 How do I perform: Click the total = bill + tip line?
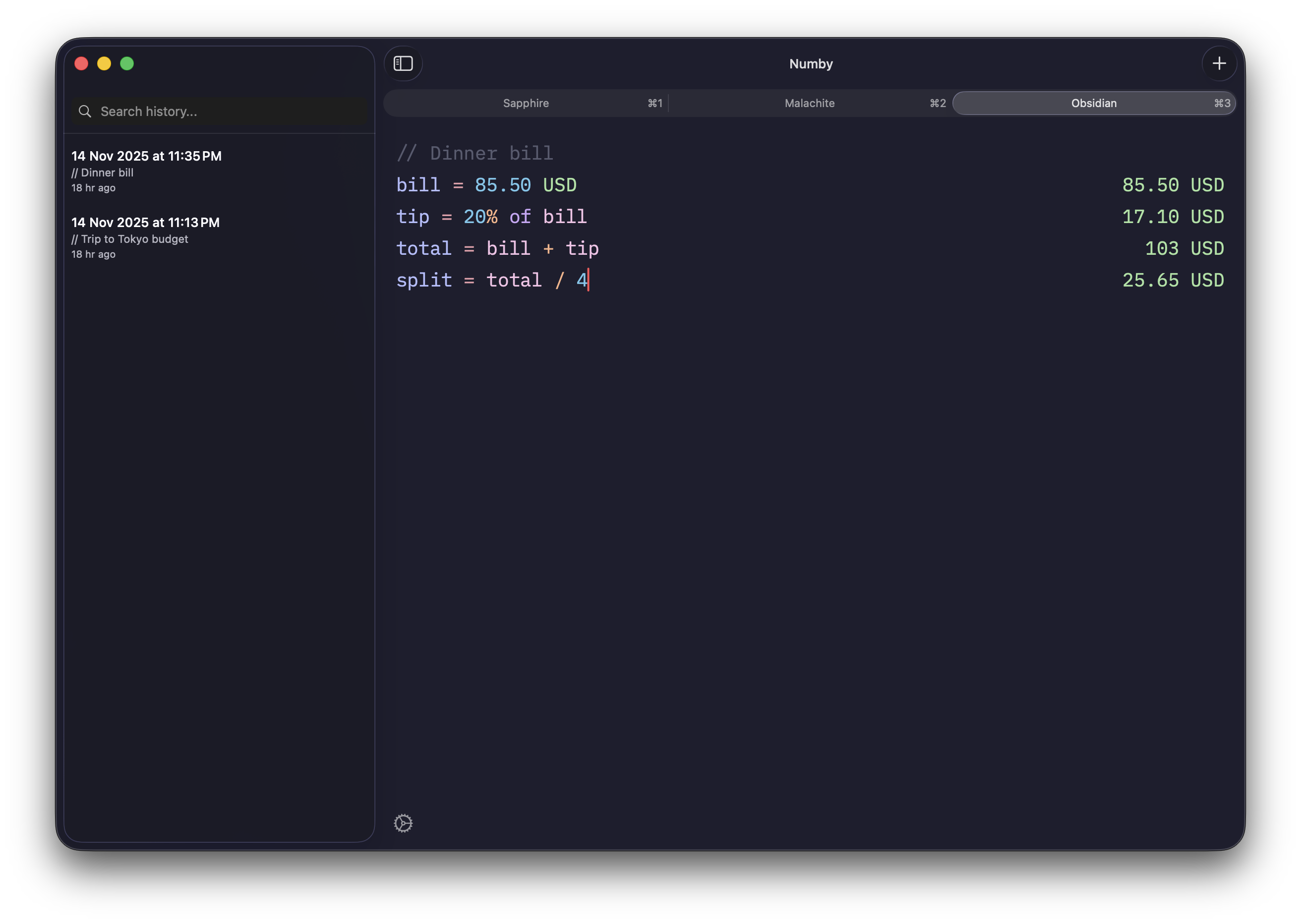coord(497,248)
